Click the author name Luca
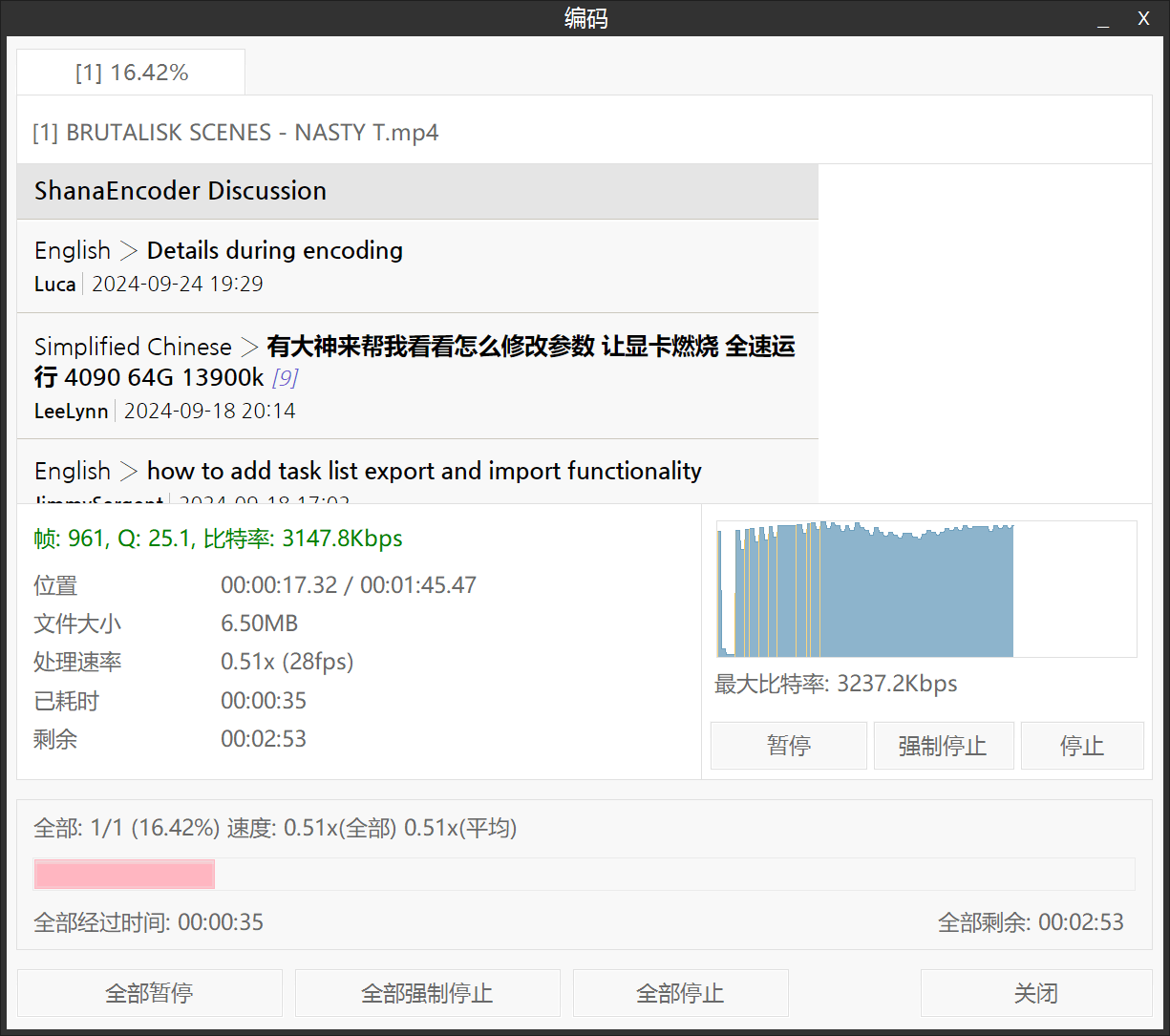The image size is (1170, 1036). [x=55, y=284]
